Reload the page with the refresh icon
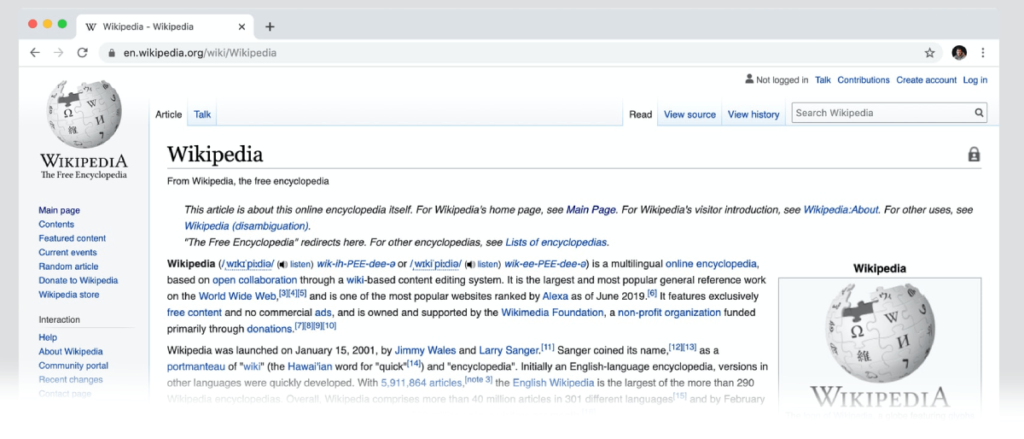The image size is (1024, 439). coord(82,53)
